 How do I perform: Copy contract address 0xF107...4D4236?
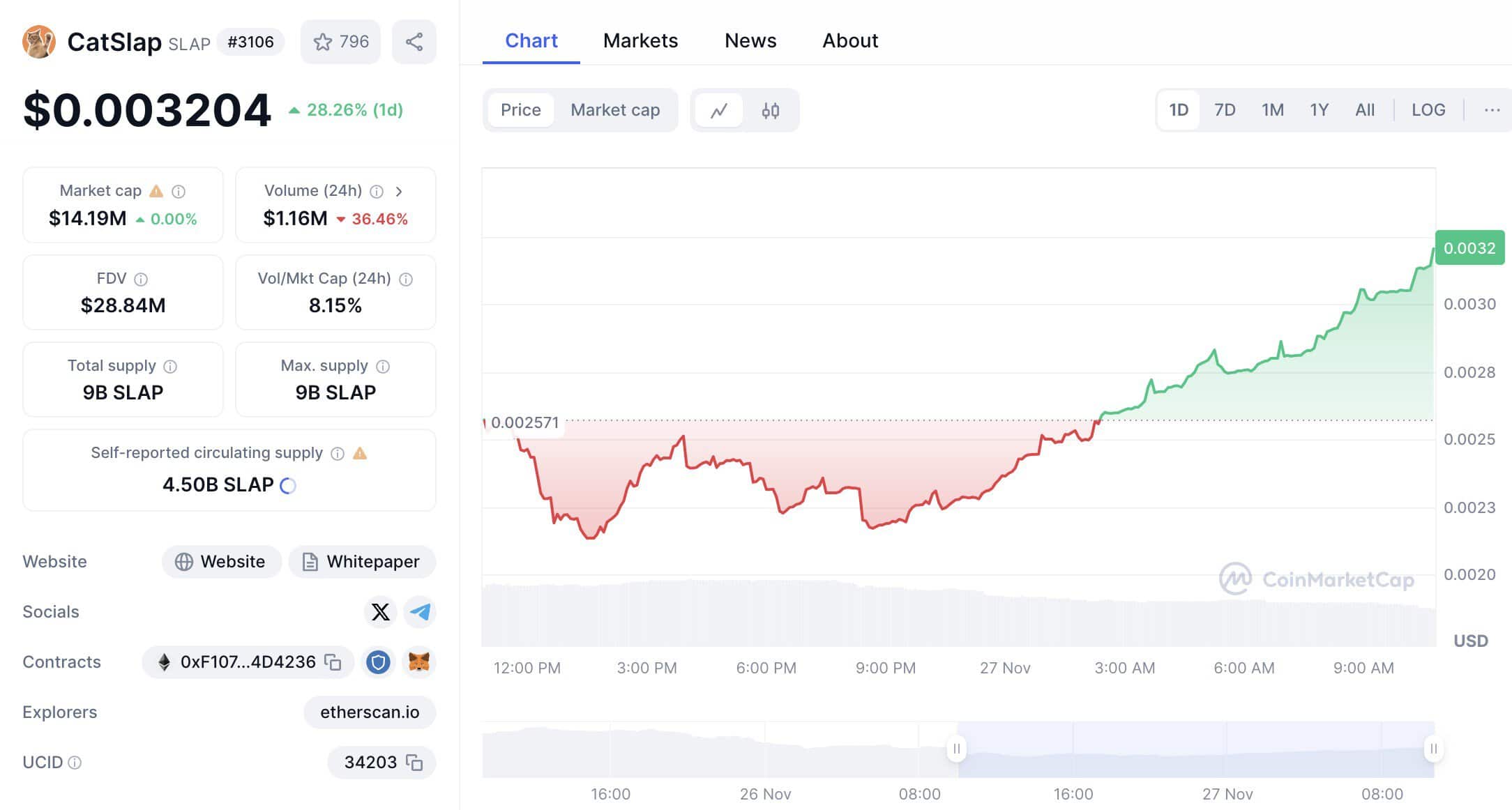coord(333,662)
